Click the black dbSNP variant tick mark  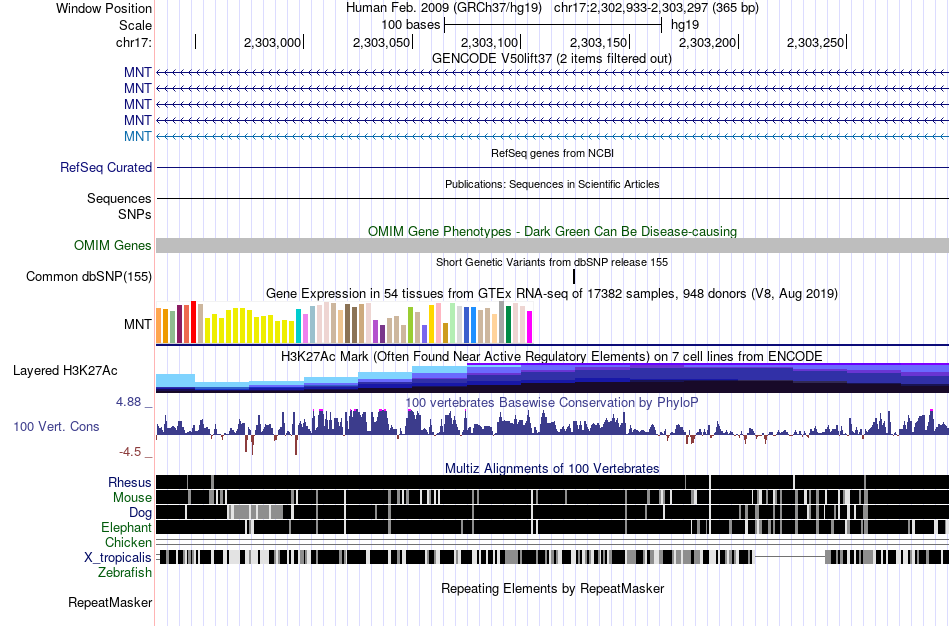(574, 276)
